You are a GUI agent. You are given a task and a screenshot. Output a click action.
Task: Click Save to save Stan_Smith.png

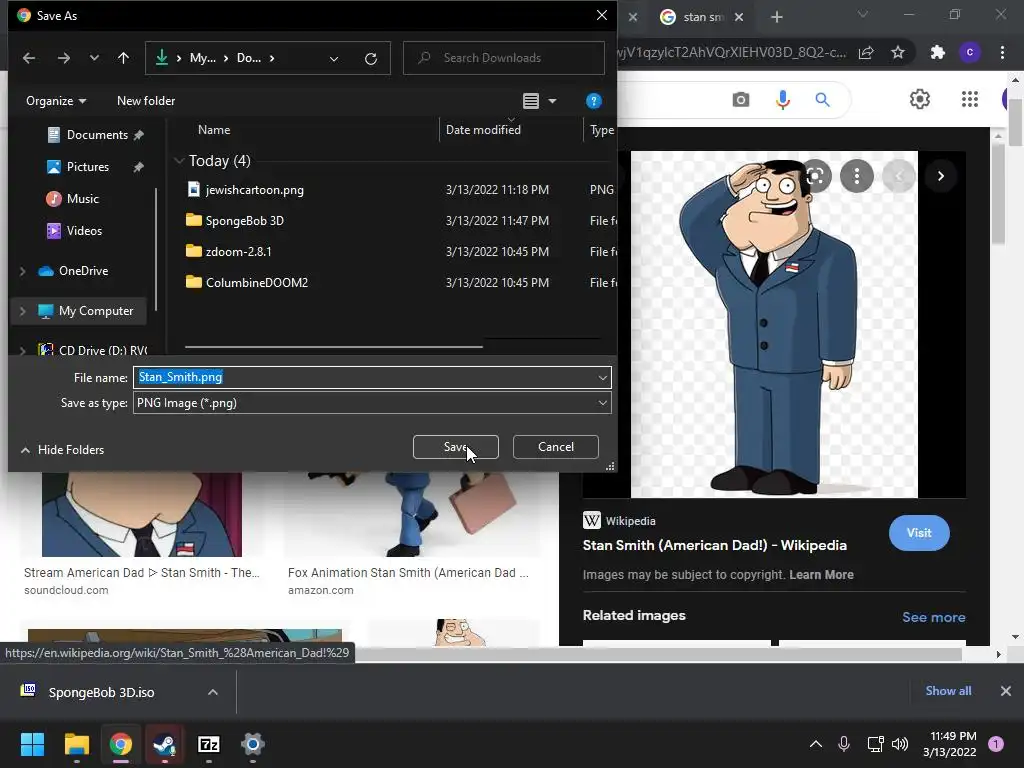click(x=456, y=447)
